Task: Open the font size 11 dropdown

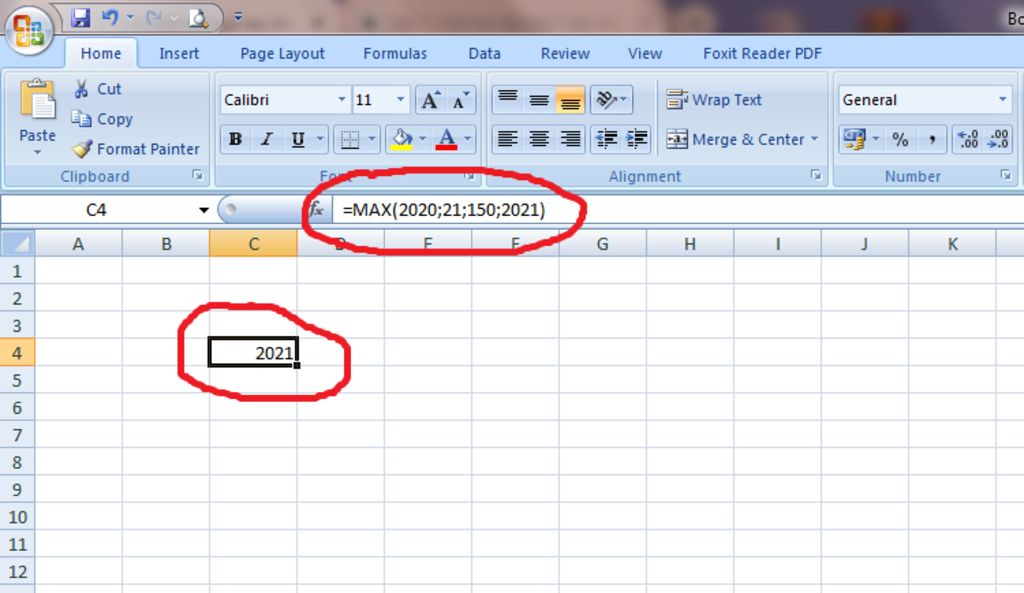Action: pyautogui.click(x=400, y=100)
